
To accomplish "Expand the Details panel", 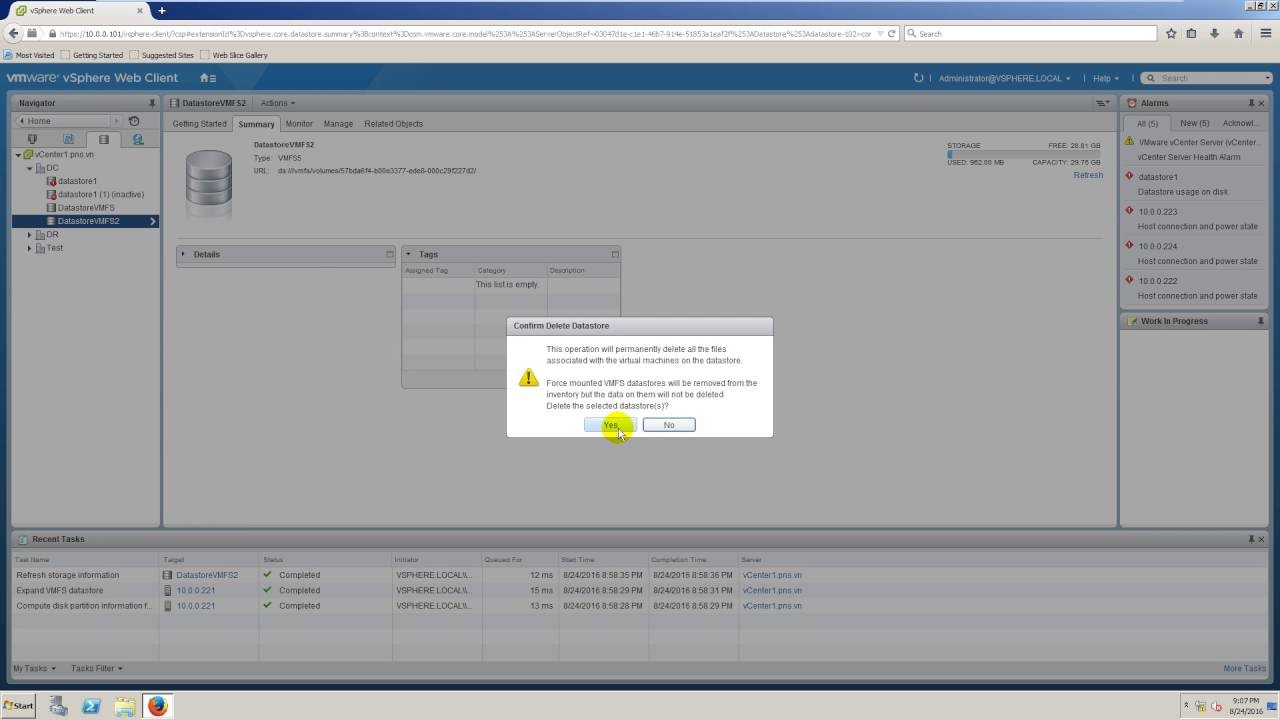I will (184, 254).
